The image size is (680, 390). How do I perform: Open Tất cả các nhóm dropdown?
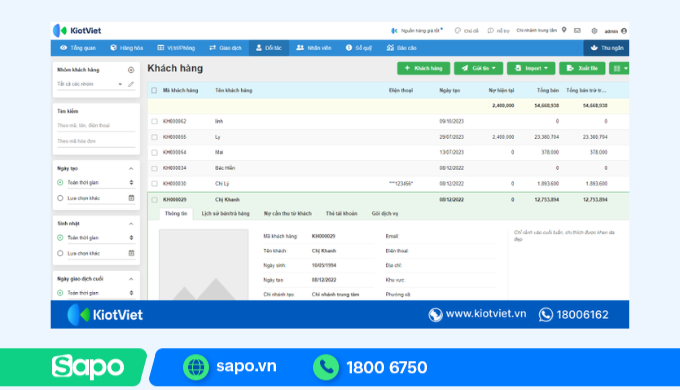(x=89, y=84)
